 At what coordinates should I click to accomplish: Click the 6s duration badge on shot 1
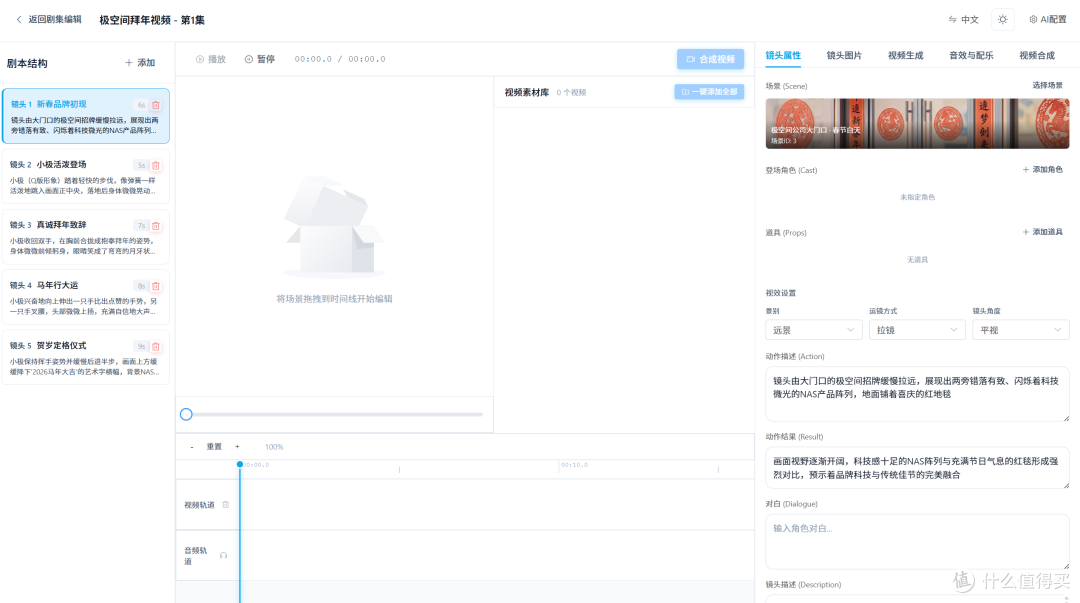[x=141, y=105]
